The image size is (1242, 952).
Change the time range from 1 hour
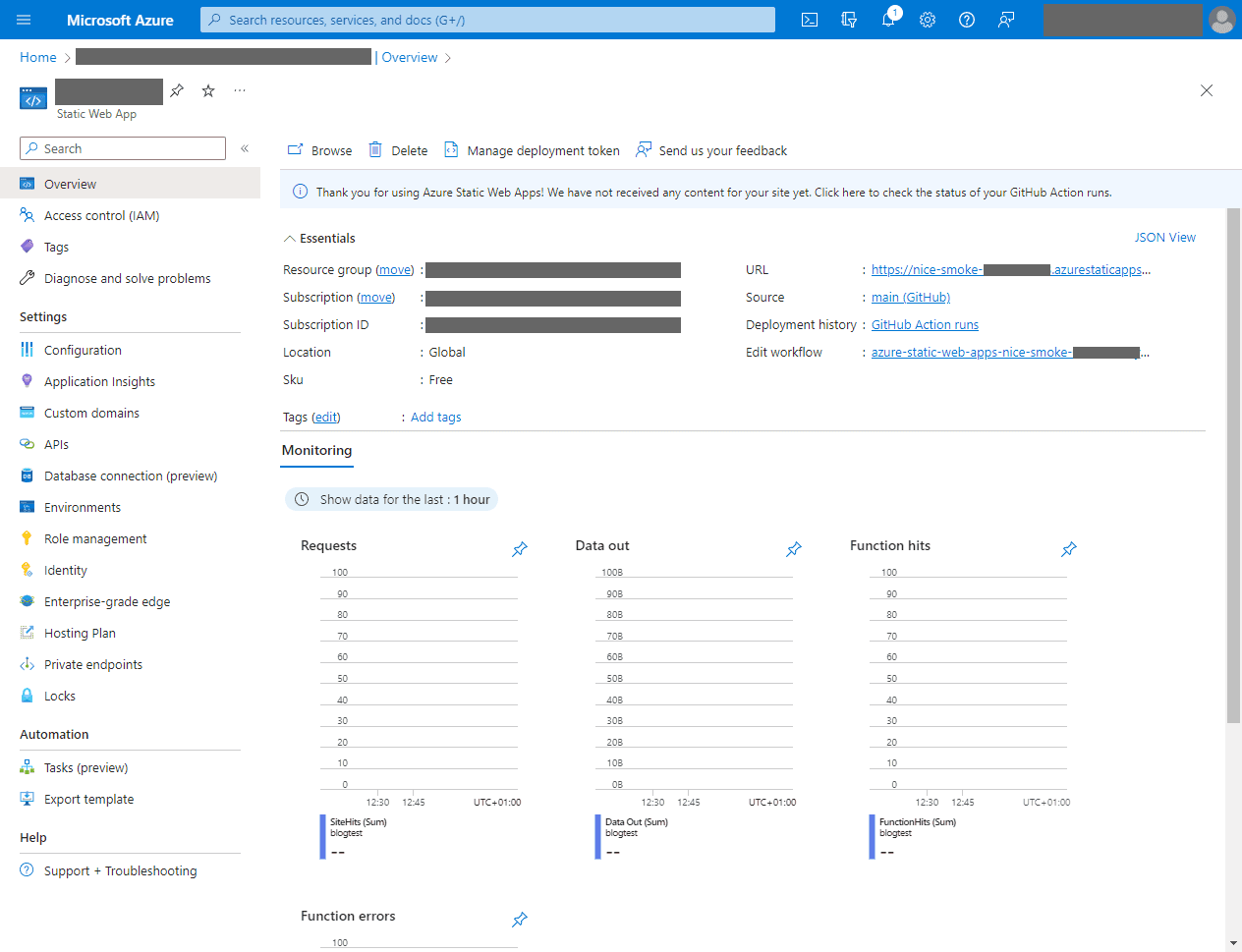click(392, 499)
